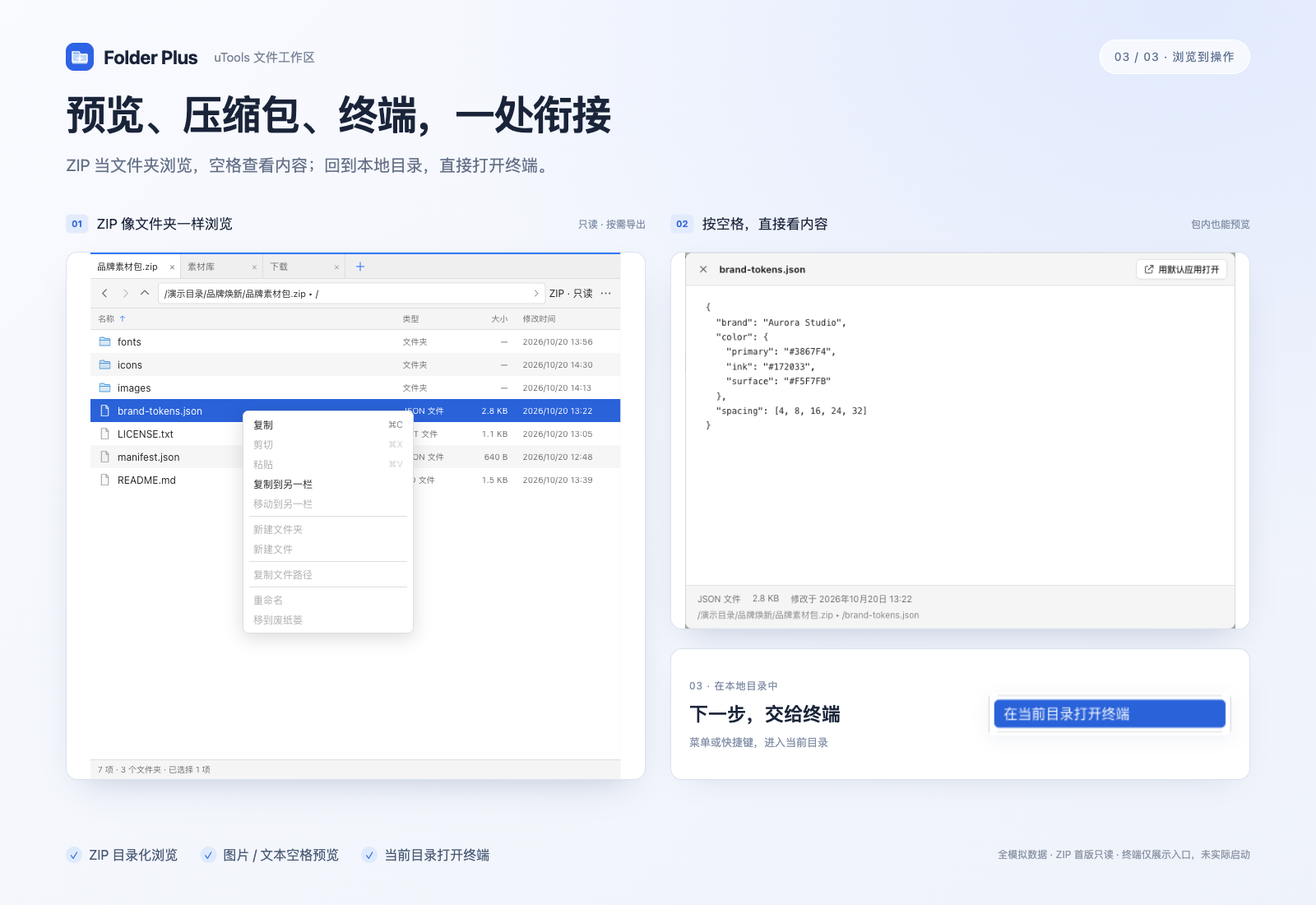Go back with the left arrow icon
The image size is (1316, 905).
pos(104,294)
